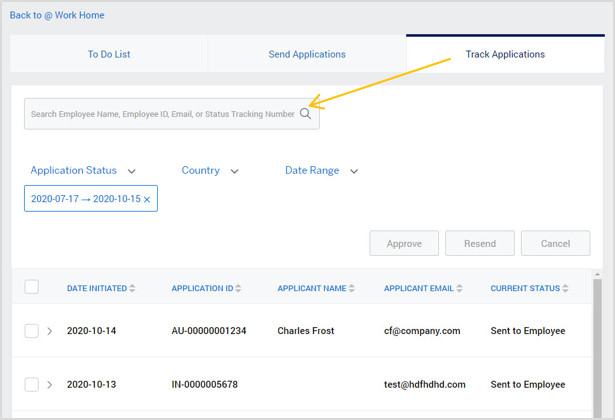Toggle the select-all checkbox in table header
This screenshot has width=615, height=420.
32,287
